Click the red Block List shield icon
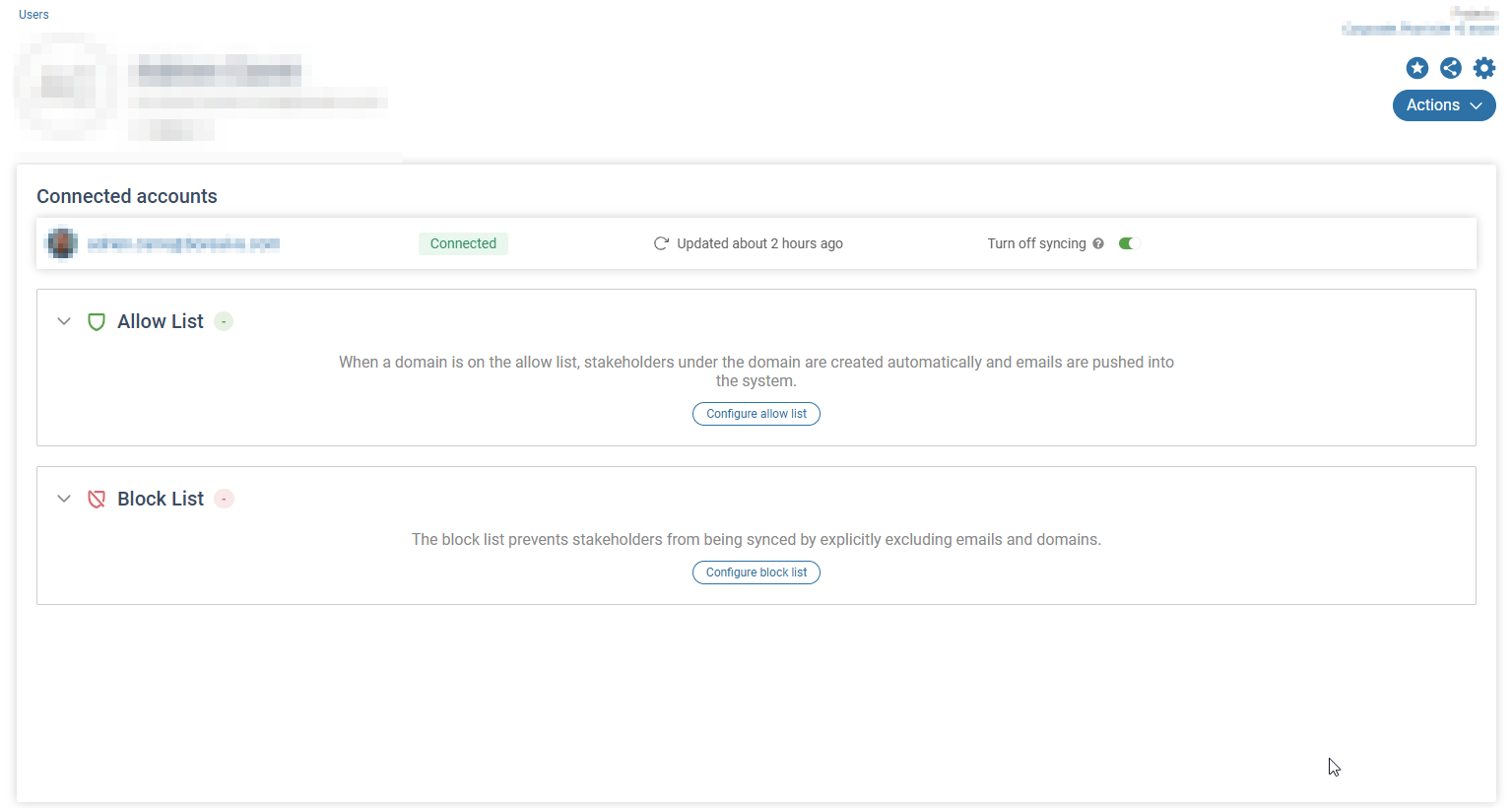Viewport: 1512px width, 808px height. 97,500
